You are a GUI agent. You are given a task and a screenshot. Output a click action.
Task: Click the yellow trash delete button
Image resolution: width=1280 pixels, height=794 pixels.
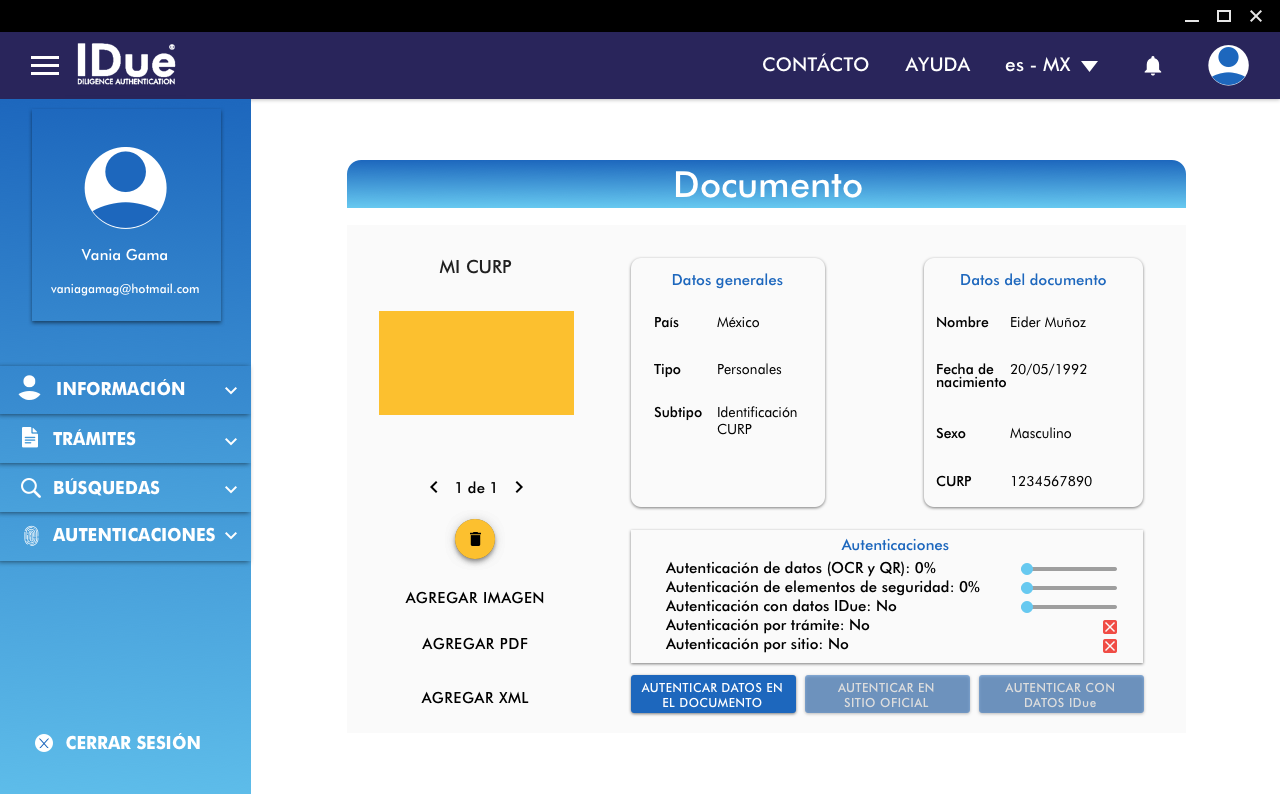pos(475,539)
